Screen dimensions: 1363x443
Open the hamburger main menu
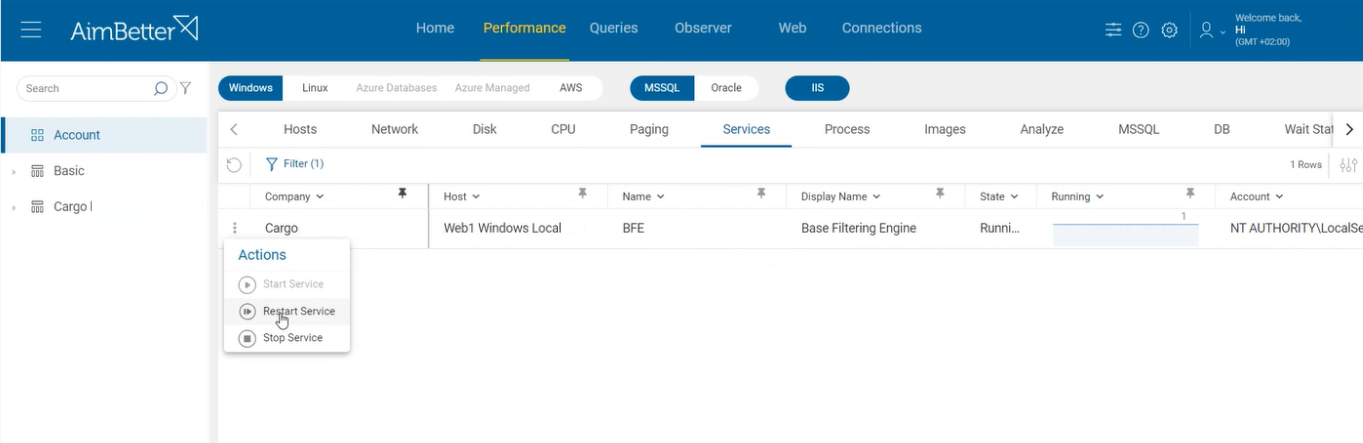click(31, 30)
